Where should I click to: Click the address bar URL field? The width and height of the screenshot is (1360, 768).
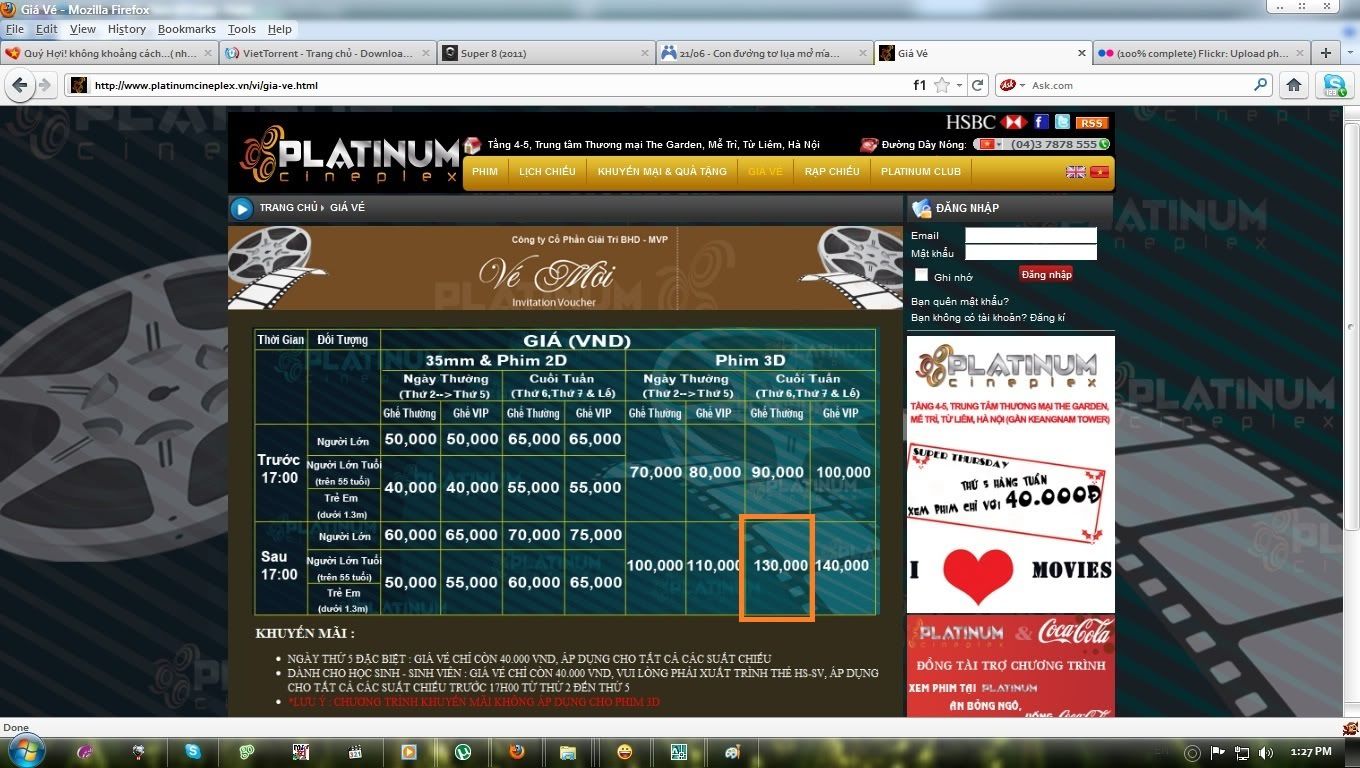500,85
